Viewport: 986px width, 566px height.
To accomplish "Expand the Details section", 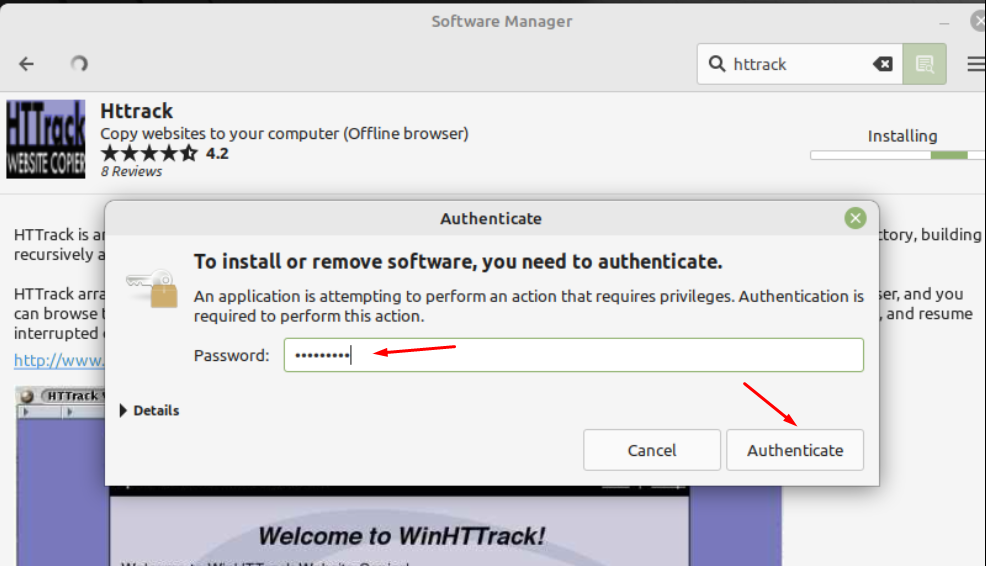I will 150,411.
